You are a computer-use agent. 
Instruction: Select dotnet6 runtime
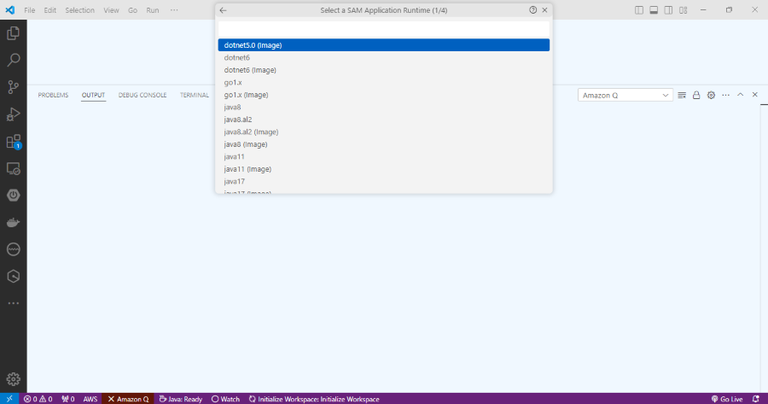click(384, 57)
